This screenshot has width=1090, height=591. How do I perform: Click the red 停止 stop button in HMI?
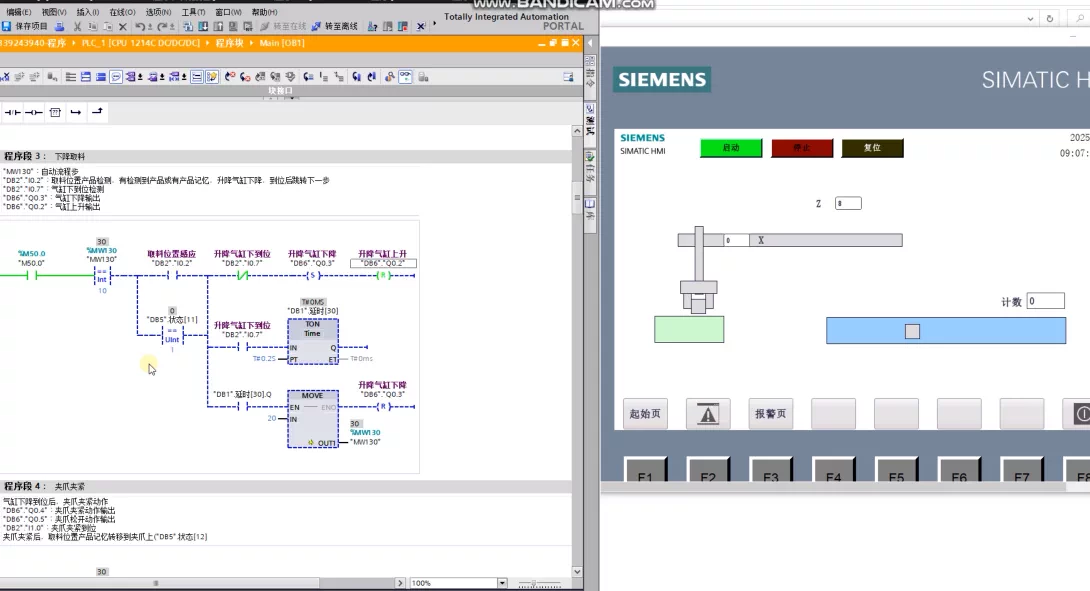click(802, 148)
